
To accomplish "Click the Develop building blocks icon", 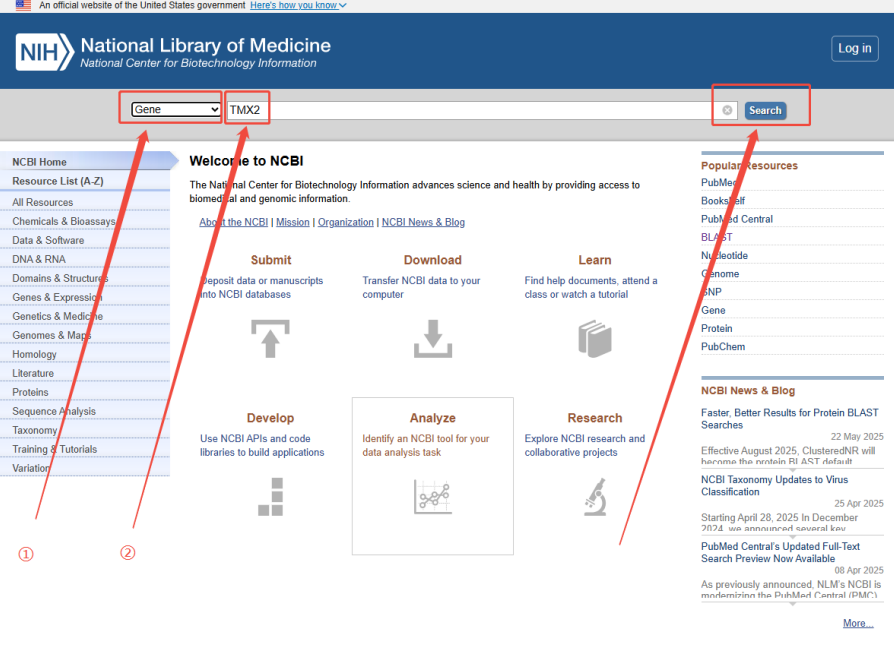I will [x=270, y=496].
